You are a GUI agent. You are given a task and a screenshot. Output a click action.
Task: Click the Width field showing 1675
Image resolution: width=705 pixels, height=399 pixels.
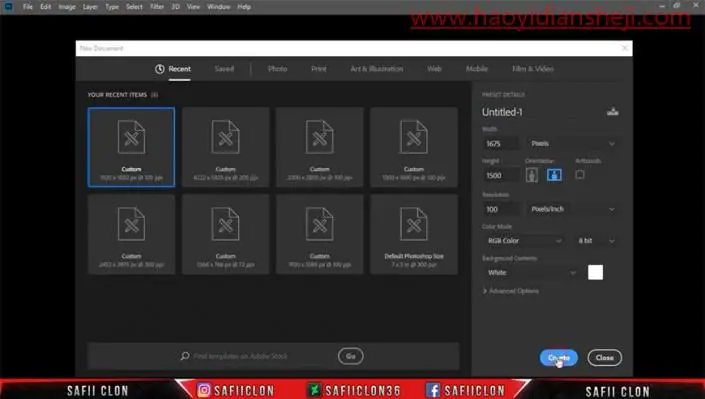pyautogui.click(x=501, y=143)
